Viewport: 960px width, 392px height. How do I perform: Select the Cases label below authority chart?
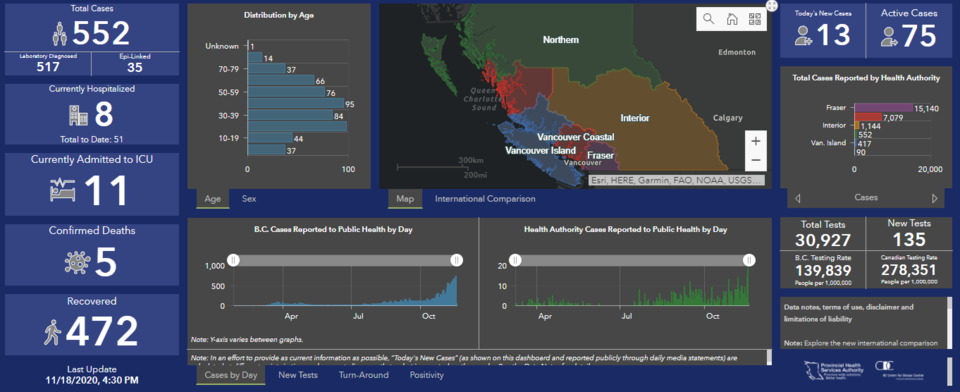click(x=866, y=198)
